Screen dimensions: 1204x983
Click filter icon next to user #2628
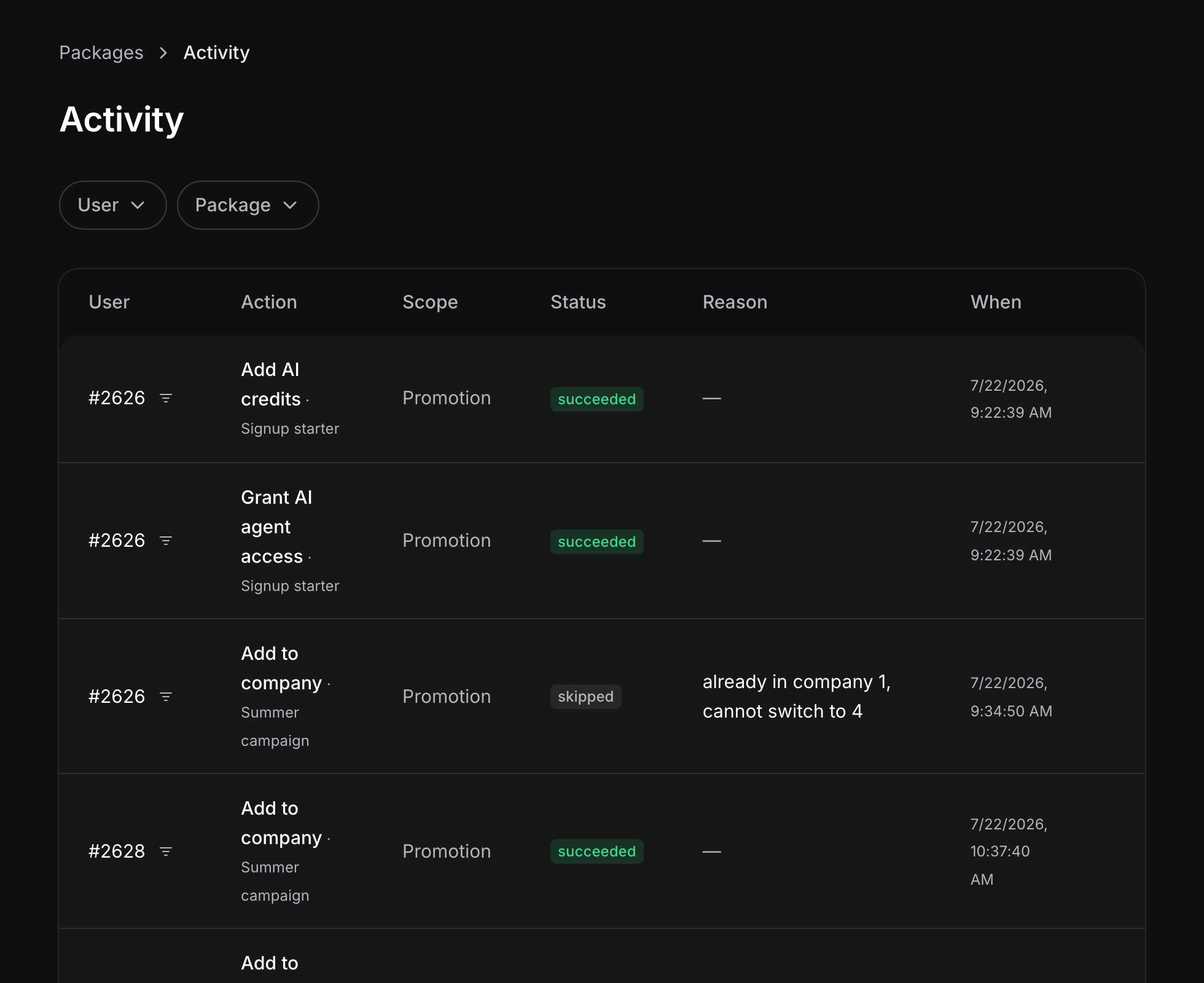point(166,852)
